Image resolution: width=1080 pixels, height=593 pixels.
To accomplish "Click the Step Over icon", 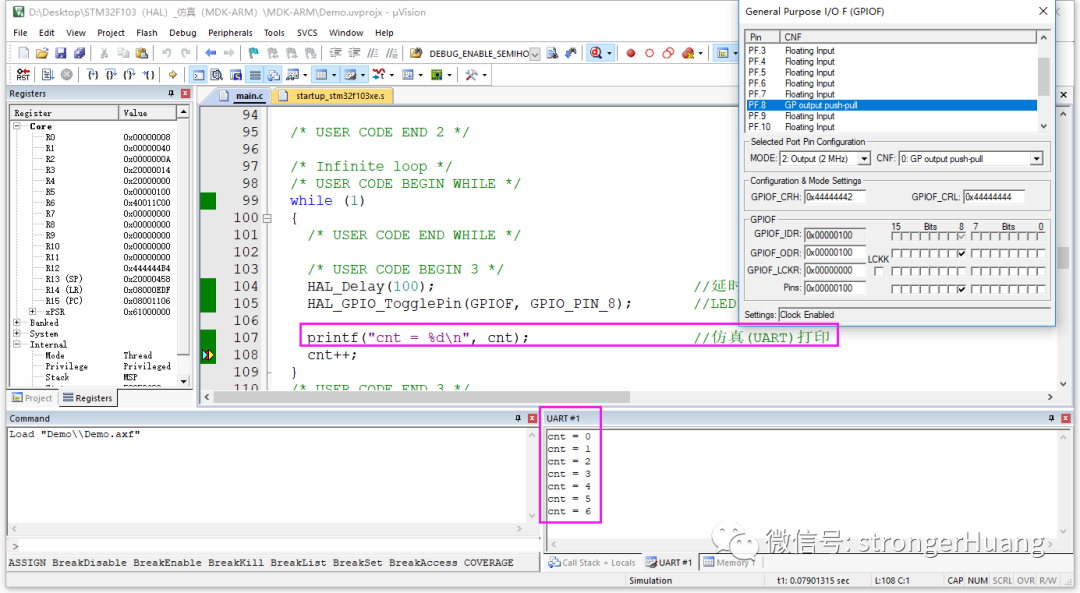I will (x=110, y=74).
